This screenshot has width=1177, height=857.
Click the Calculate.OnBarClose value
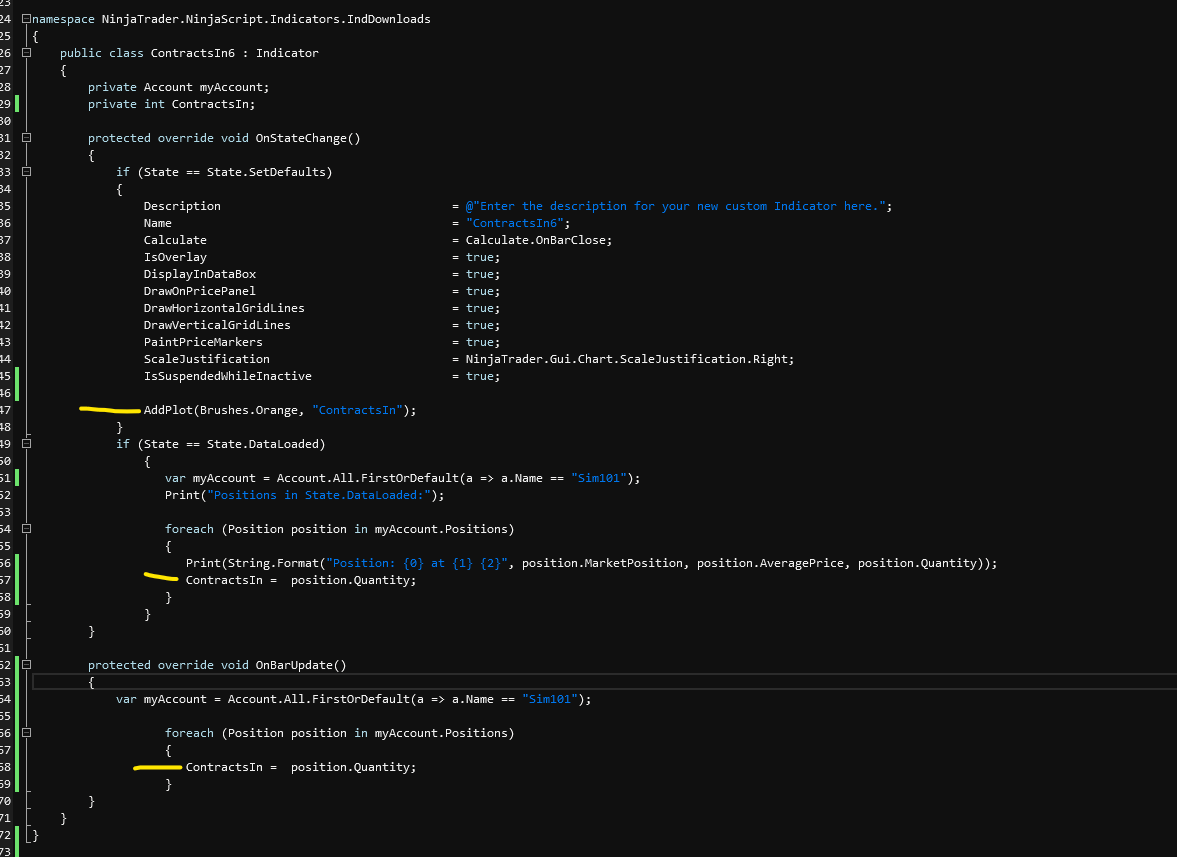538,240
